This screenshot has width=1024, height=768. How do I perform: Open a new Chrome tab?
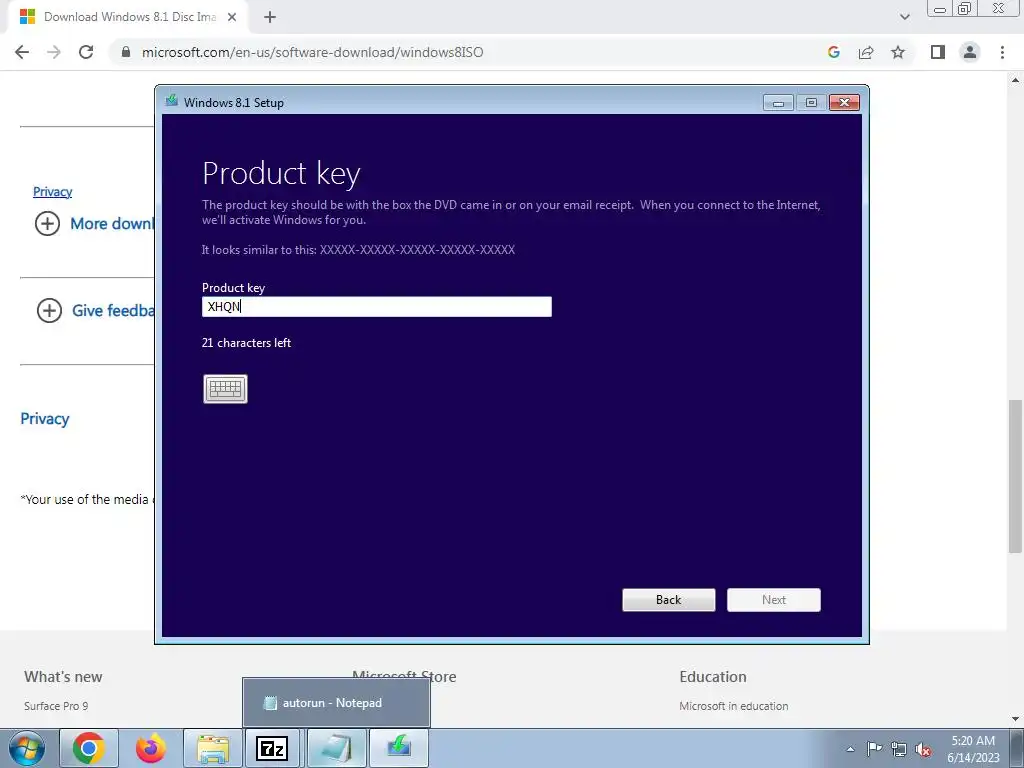(270, 18)
